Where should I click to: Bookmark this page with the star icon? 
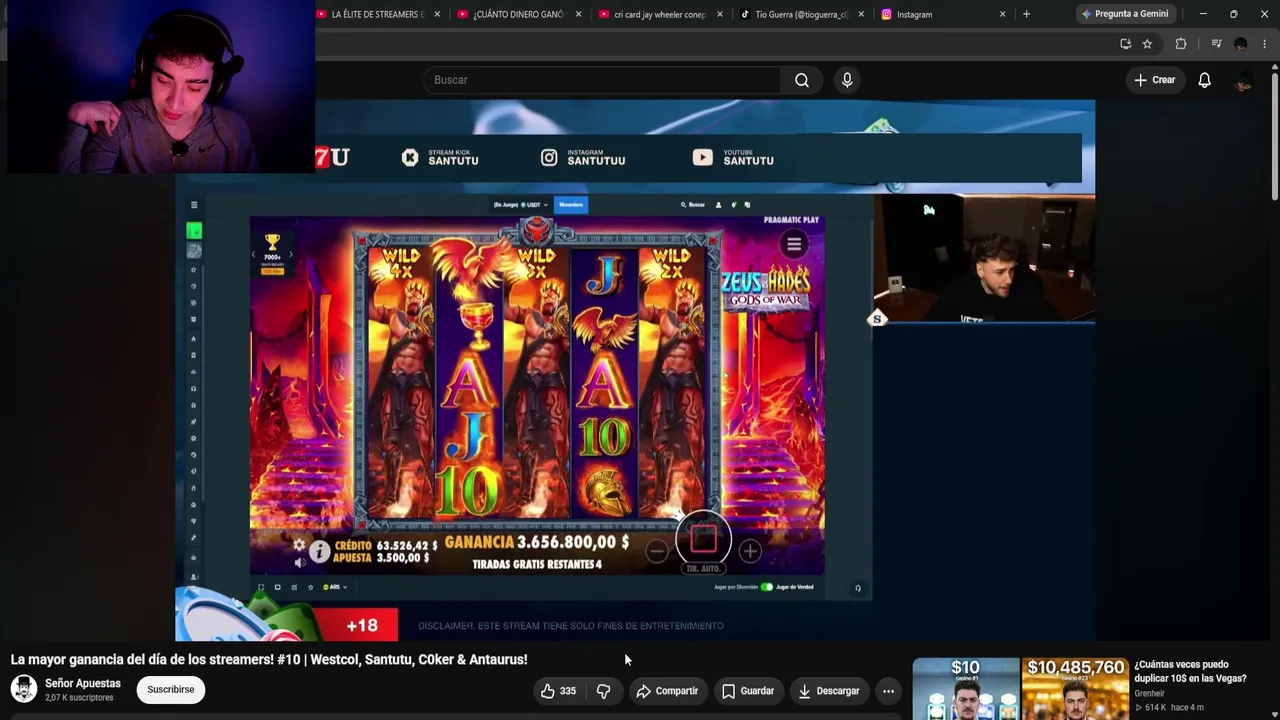click(x=1147, y=44)
